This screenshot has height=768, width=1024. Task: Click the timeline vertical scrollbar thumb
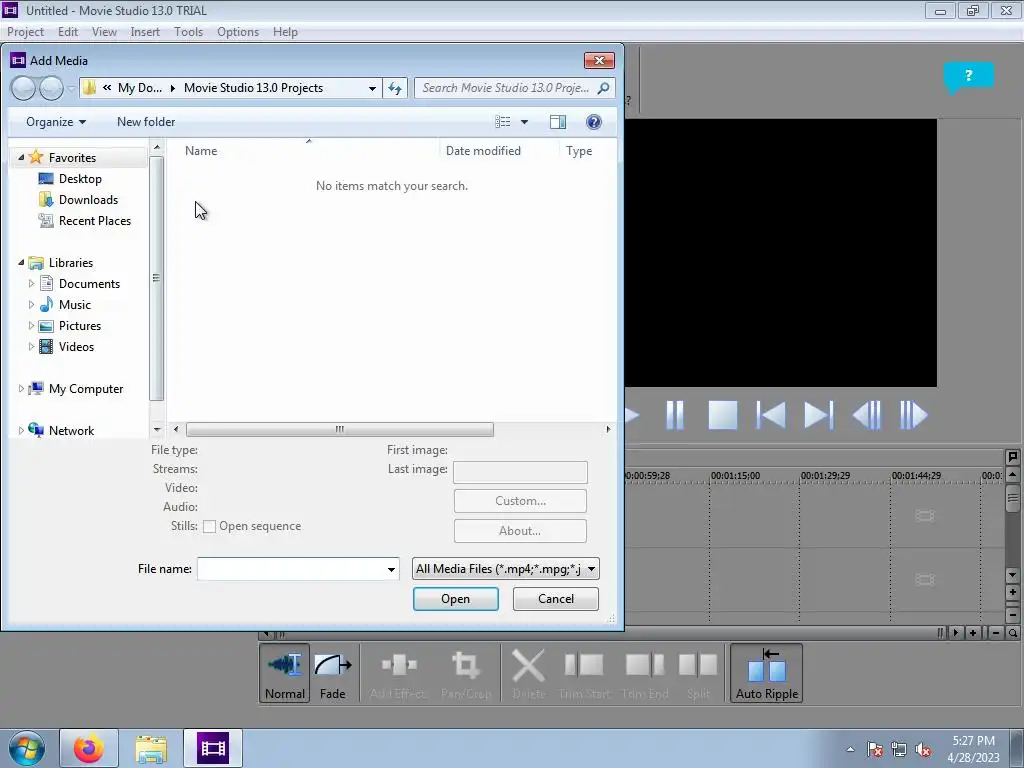point(1012,498)
